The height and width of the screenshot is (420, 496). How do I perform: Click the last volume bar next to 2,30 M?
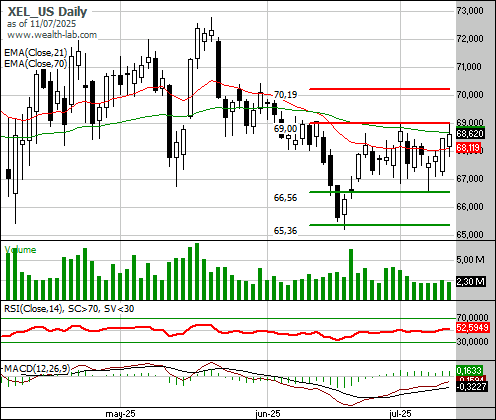click(449, 291)
